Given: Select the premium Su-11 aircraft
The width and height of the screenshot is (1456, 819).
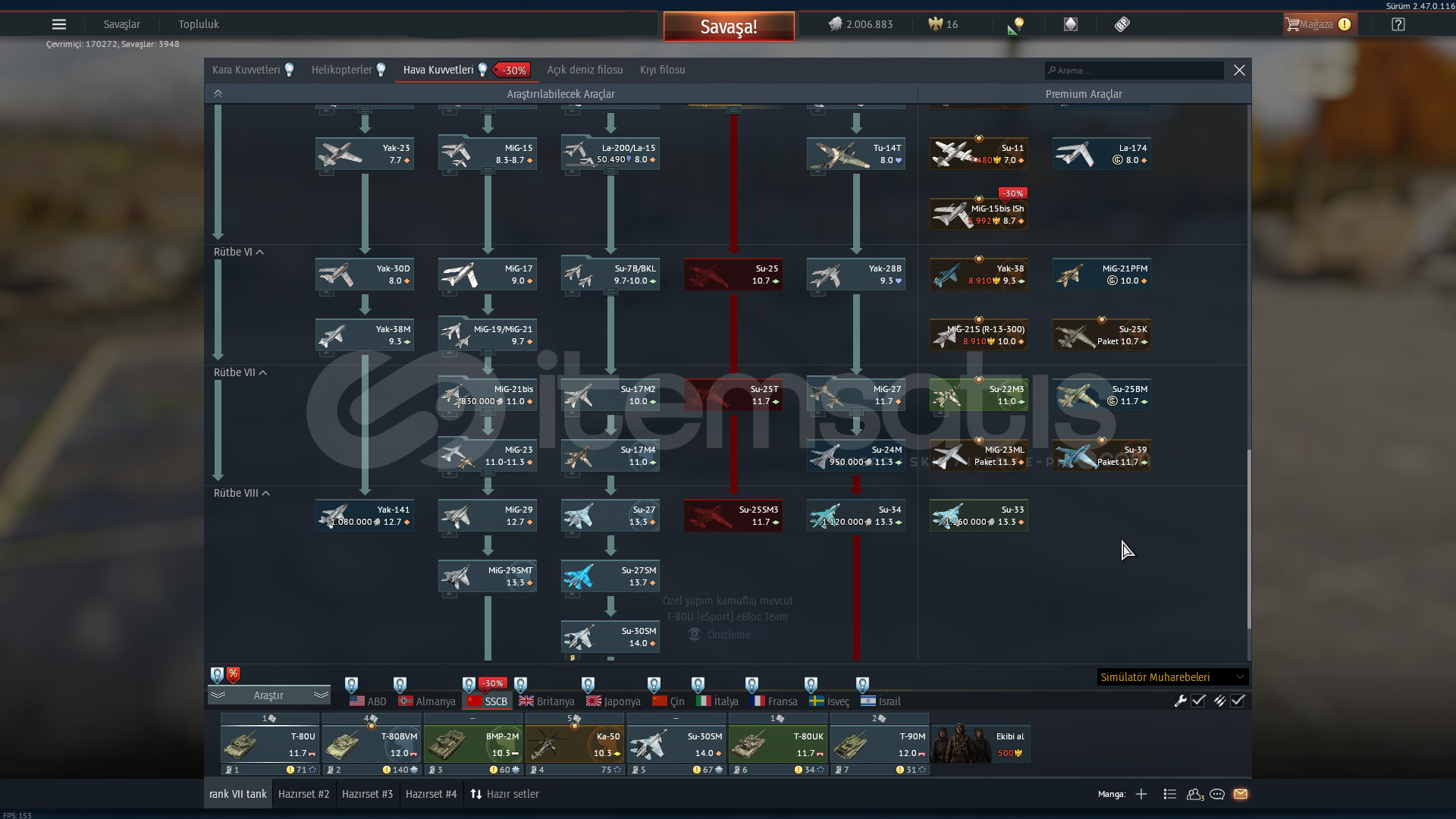Looking at the screenshot, I should (x=979, y=153).
